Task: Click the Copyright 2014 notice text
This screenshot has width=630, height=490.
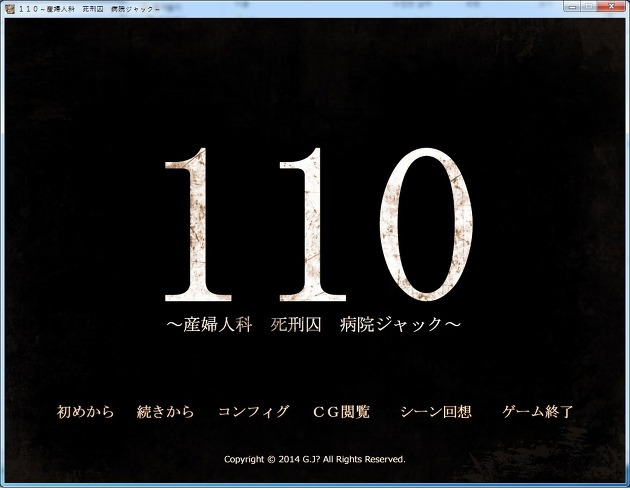Action: [x=315, y=459]
